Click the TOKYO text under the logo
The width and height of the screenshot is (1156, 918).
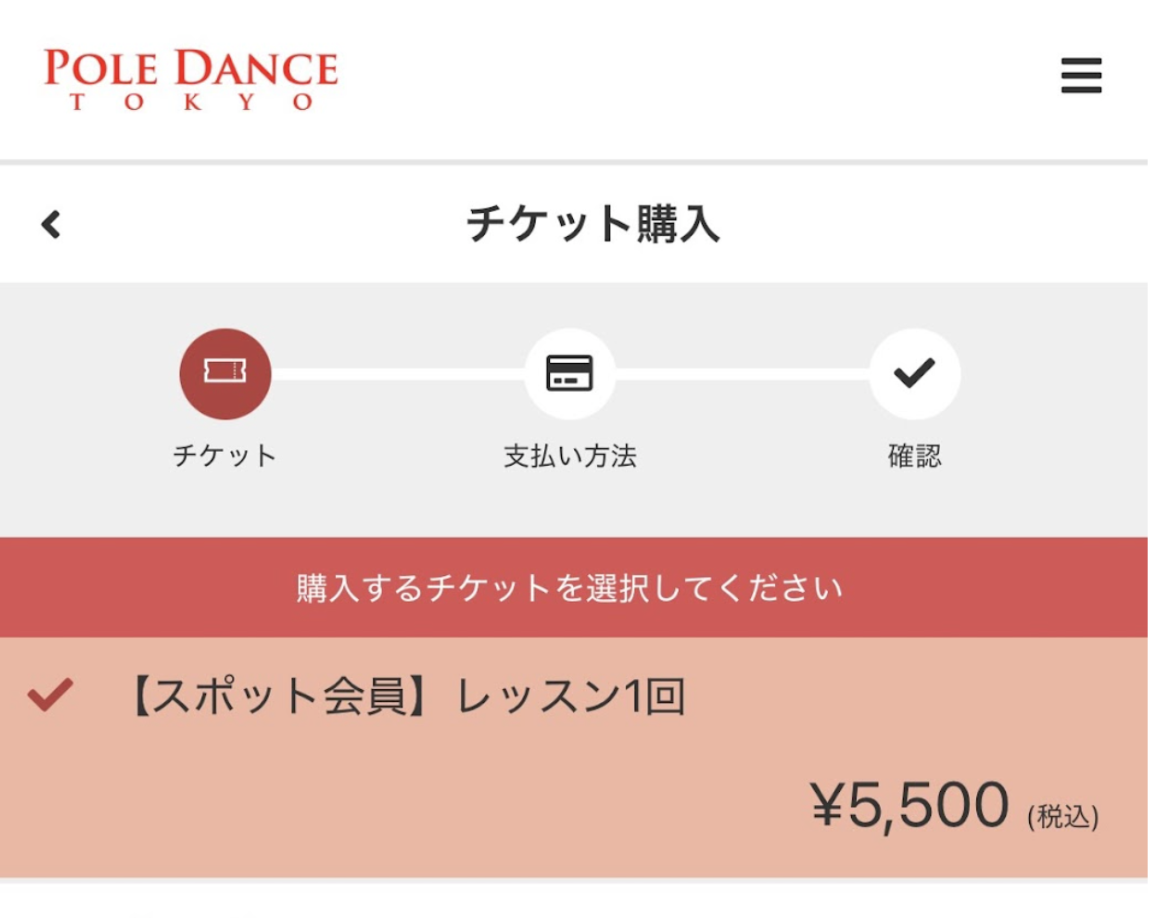(x=191, y=102)
